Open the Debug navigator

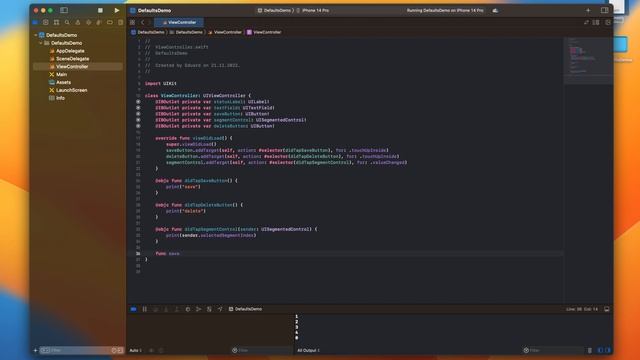pyautogui.click(x=99, y=22)
